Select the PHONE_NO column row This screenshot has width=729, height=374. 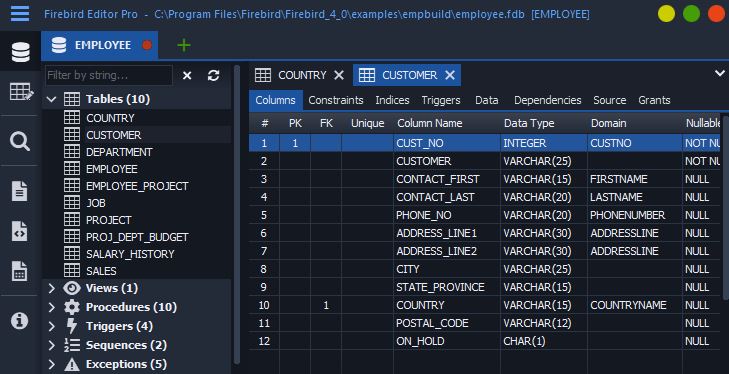tap(484, 215)
